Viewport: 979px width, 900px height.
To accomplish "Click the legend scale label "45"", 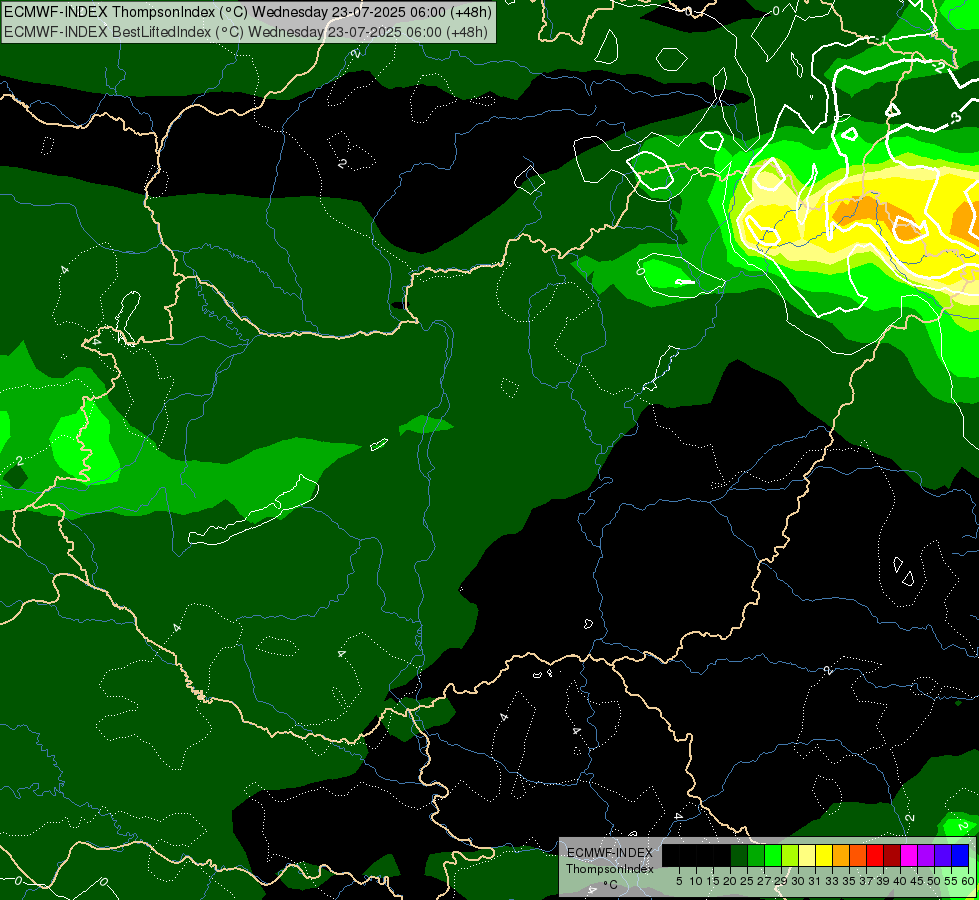I will [917, 881].
